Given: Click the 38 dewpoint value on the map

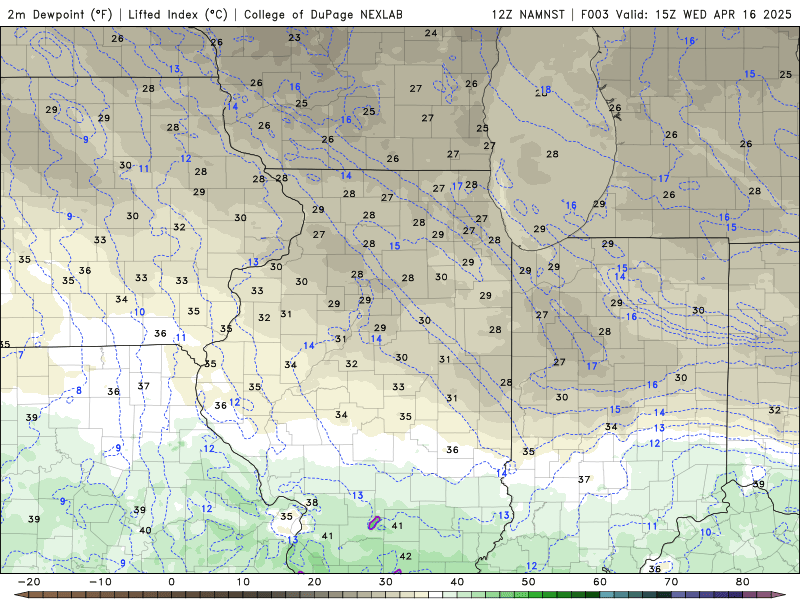Looking at the screenshot, I should [x=312, y=502].
